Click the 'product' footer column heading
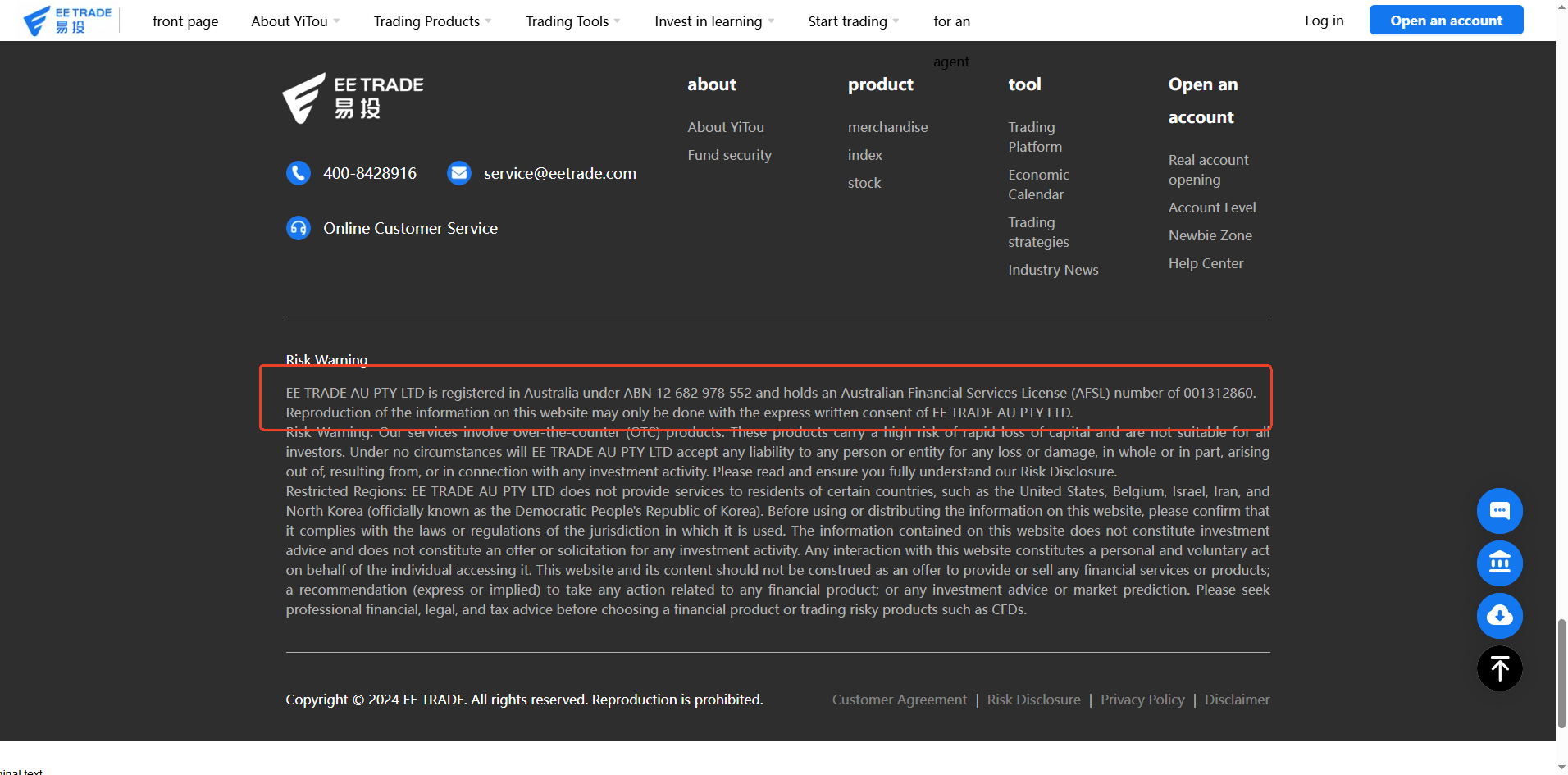This screenshot has width=1568, height=775. coord(881,84)
